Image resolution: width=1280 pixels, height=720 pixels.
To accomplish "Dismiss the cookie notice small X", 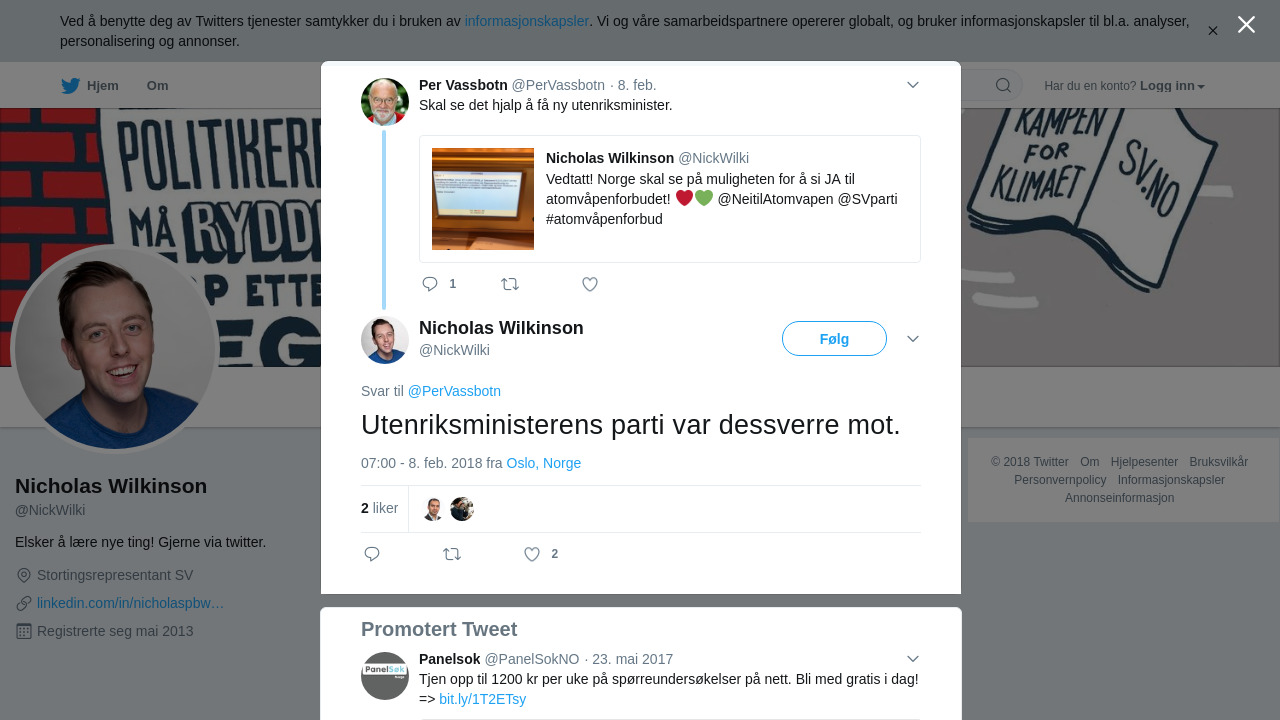I will point(1212,31).
